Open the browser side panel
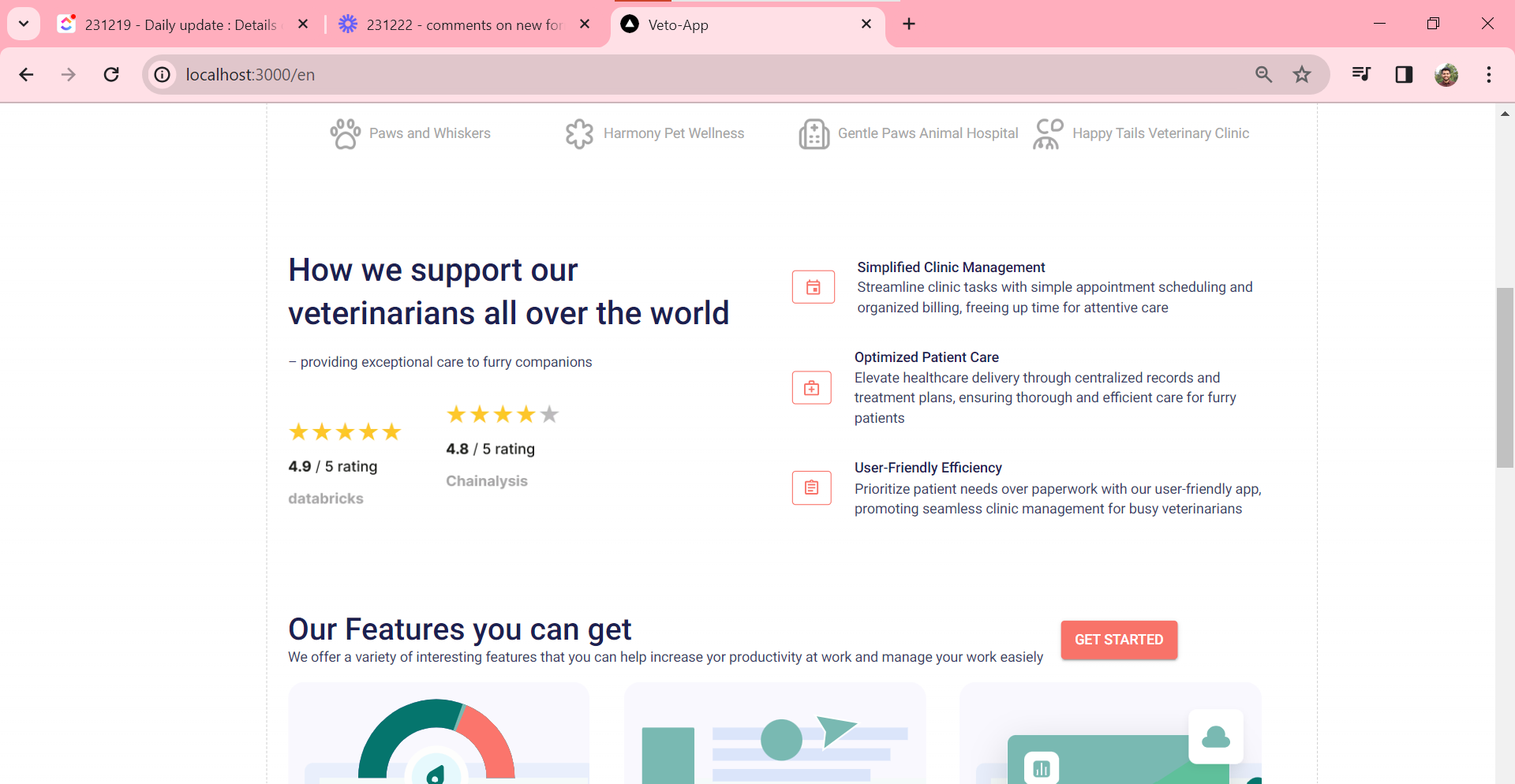Viewport: 1515px width, 784px height. (1404, 75)
